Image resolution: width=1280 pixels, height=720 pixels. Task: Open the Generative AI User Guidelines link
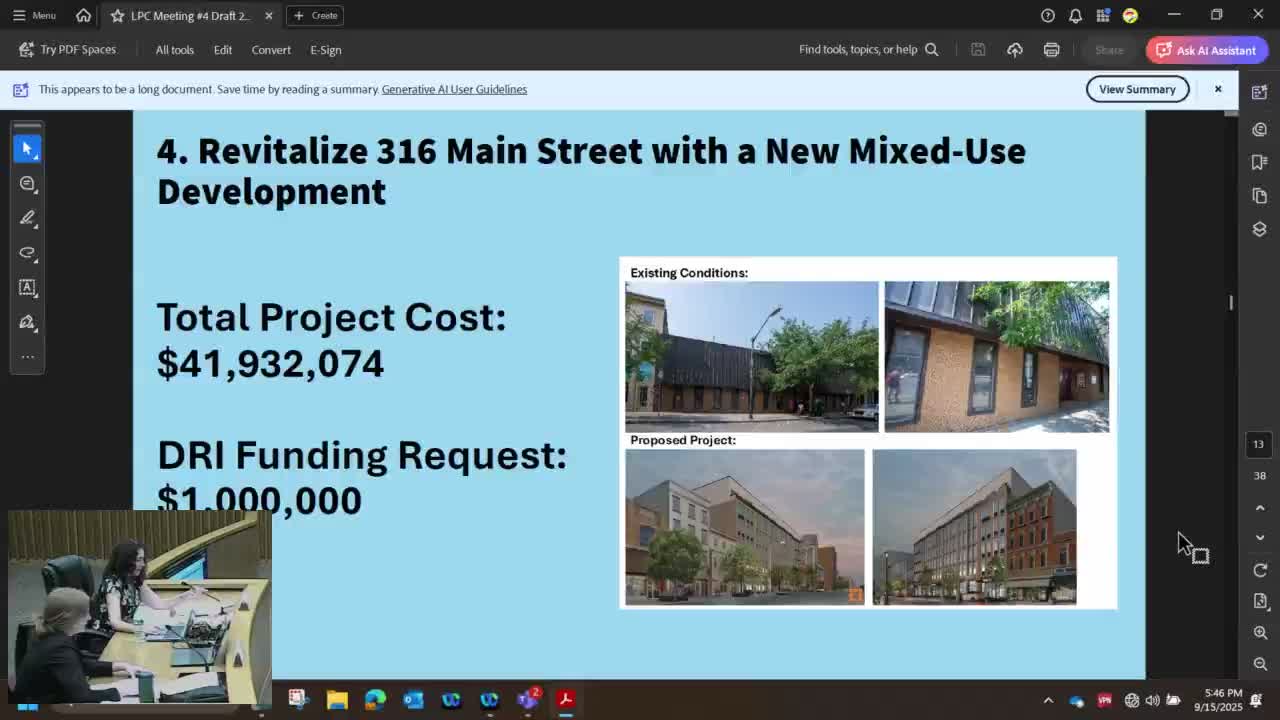pyautogui.click(x=454, y=89)
